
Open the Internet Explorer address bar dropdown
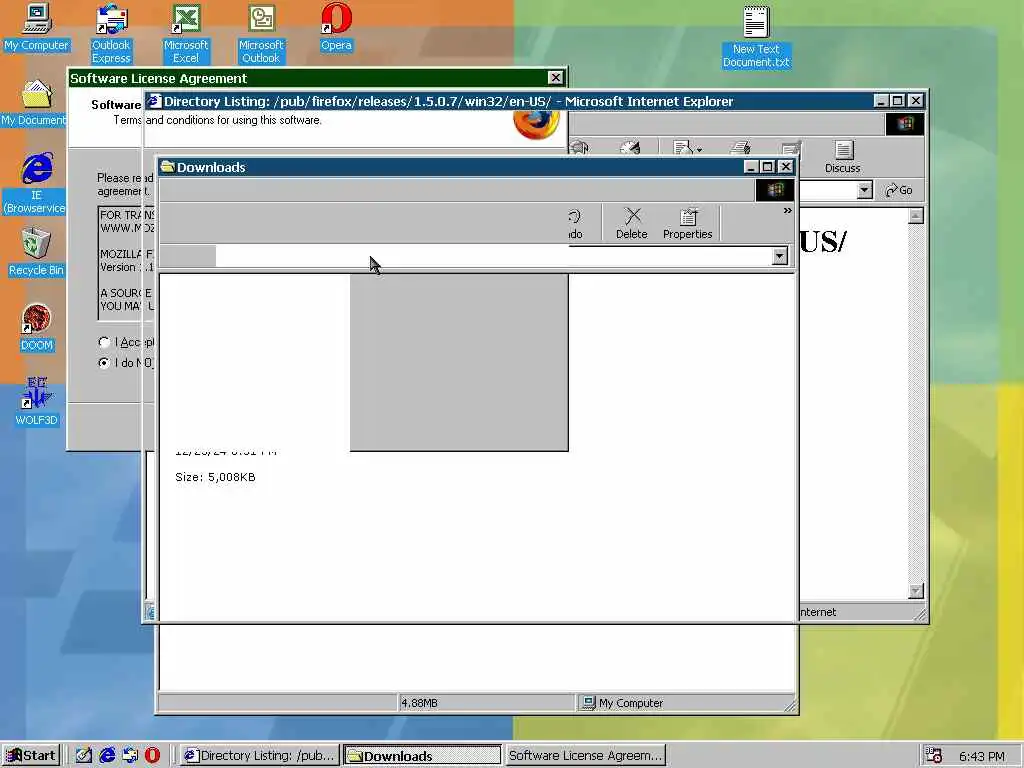pyautogui.click(x=864, y=190)
